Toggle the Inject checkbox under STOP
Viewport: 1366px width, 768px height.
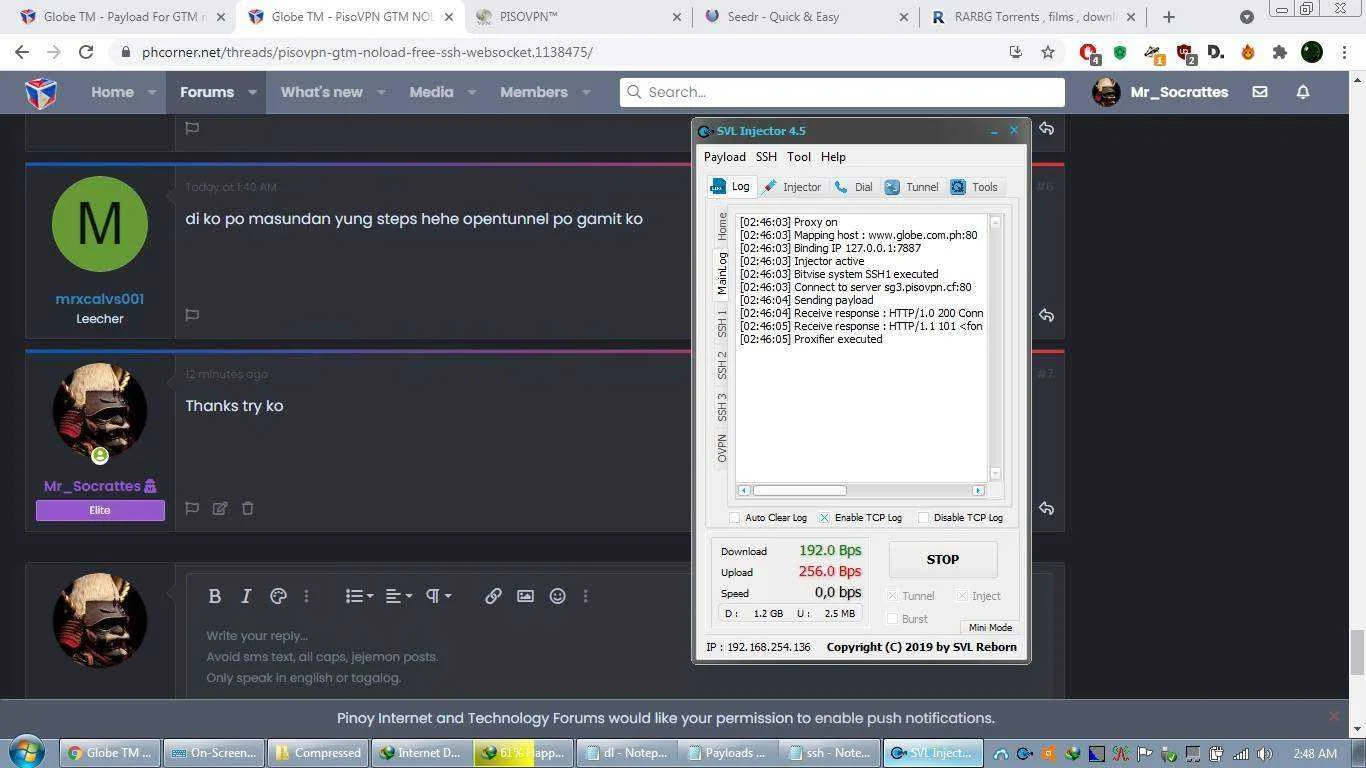point(962,596)
